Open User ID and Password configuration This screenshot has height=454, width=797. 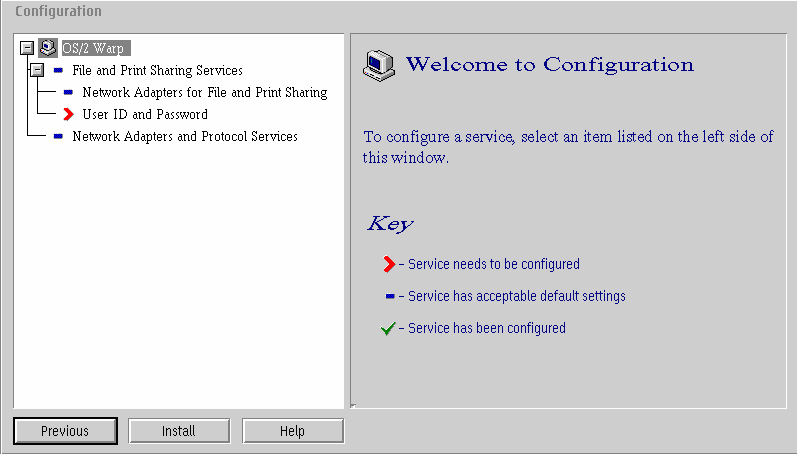[145, 114]
